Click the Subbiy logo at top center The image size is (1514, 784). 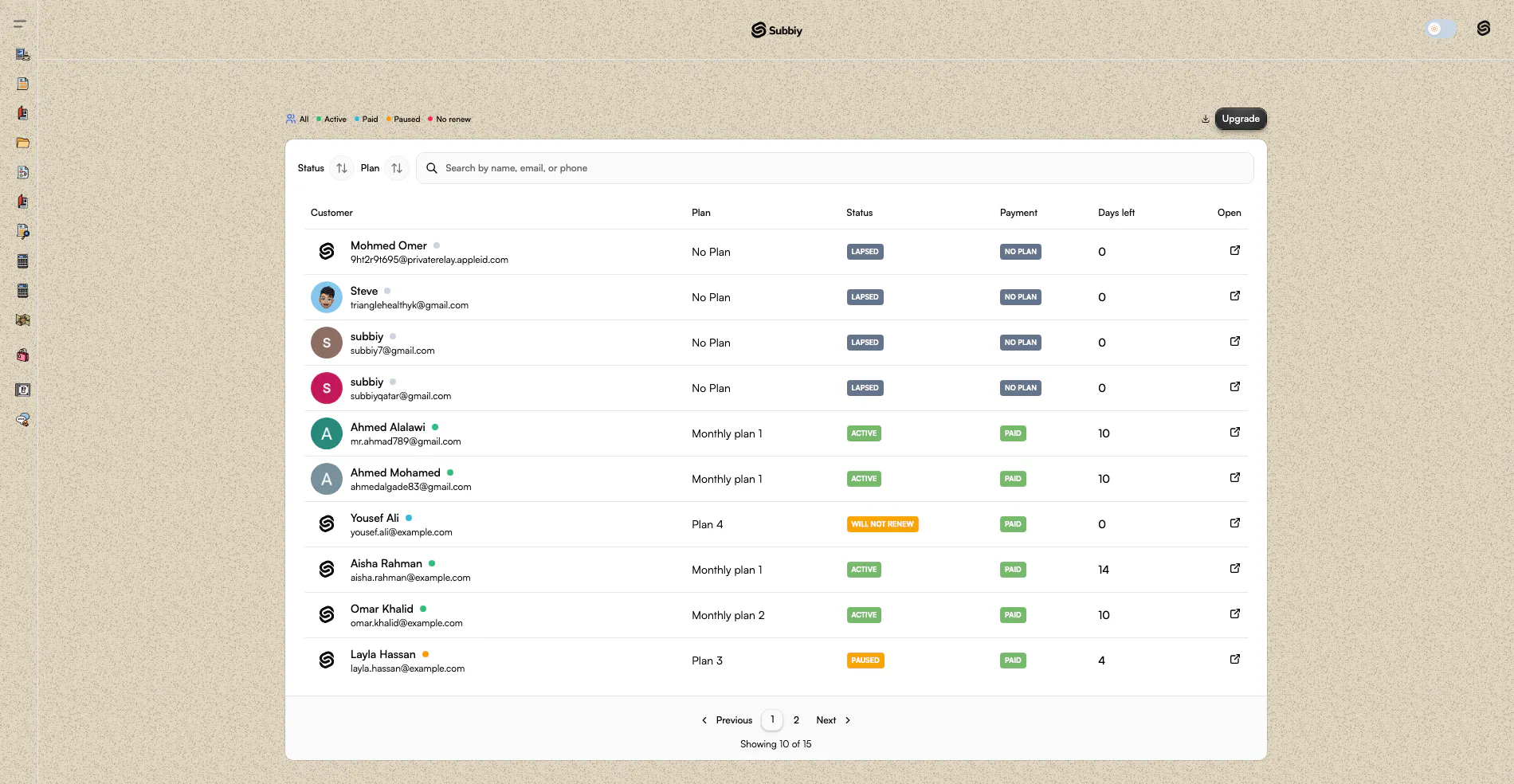click(776, 30)
